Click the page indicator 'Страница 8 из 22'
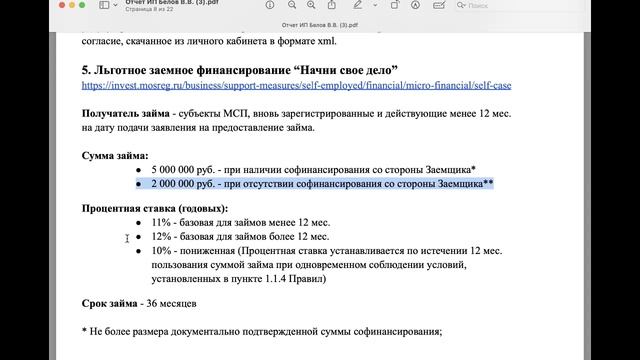 149,9
